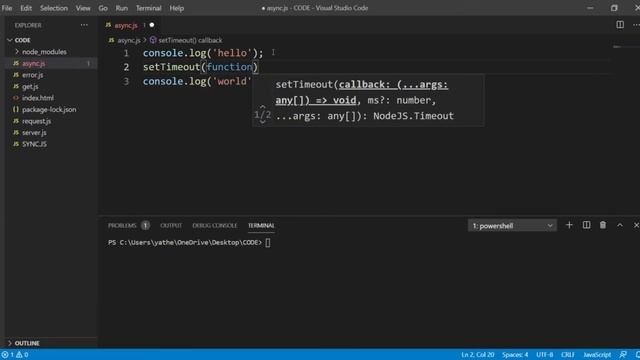Click line 1 console.log hello code
Viewport: 640px width, 360px height.
point(203,53)
